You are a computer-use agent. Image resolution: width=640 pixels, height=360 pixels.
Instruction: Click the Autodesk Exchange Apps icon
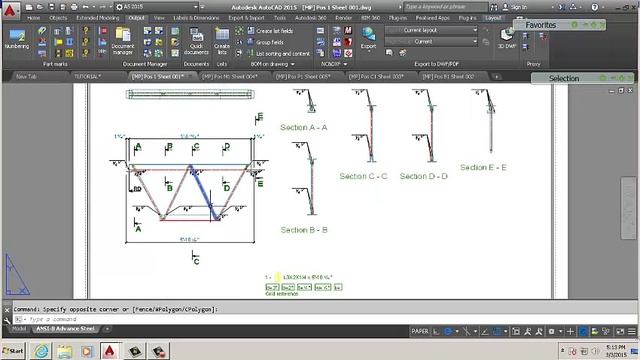(x=562, y=7)
